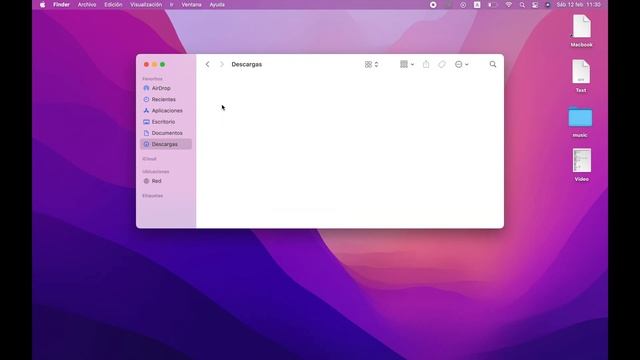Click the Favoritos section header in the sidebar

pyautogui.click(x=152, y=78)
